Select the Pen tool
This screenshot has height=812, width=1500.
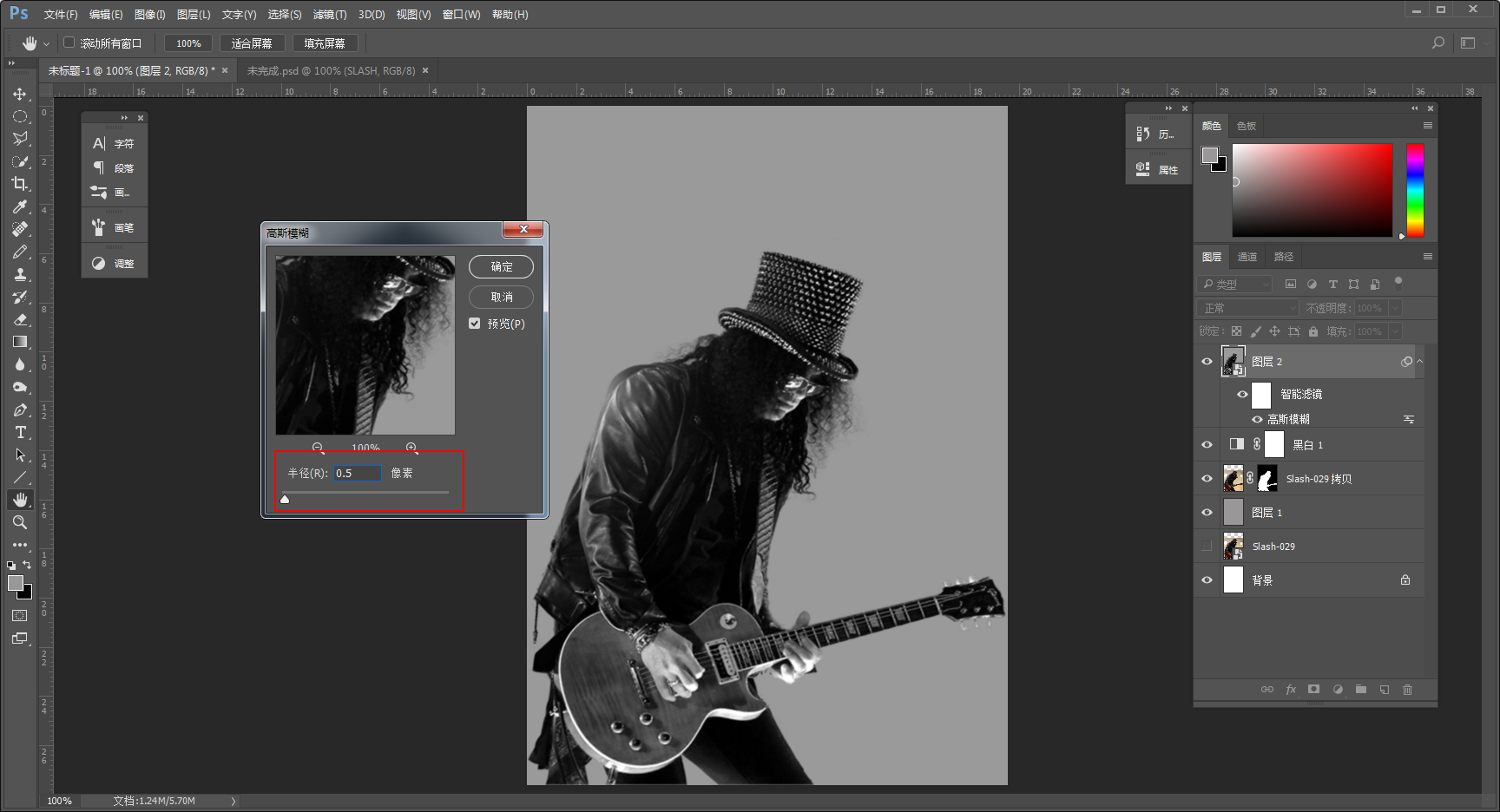pos(20,409)
